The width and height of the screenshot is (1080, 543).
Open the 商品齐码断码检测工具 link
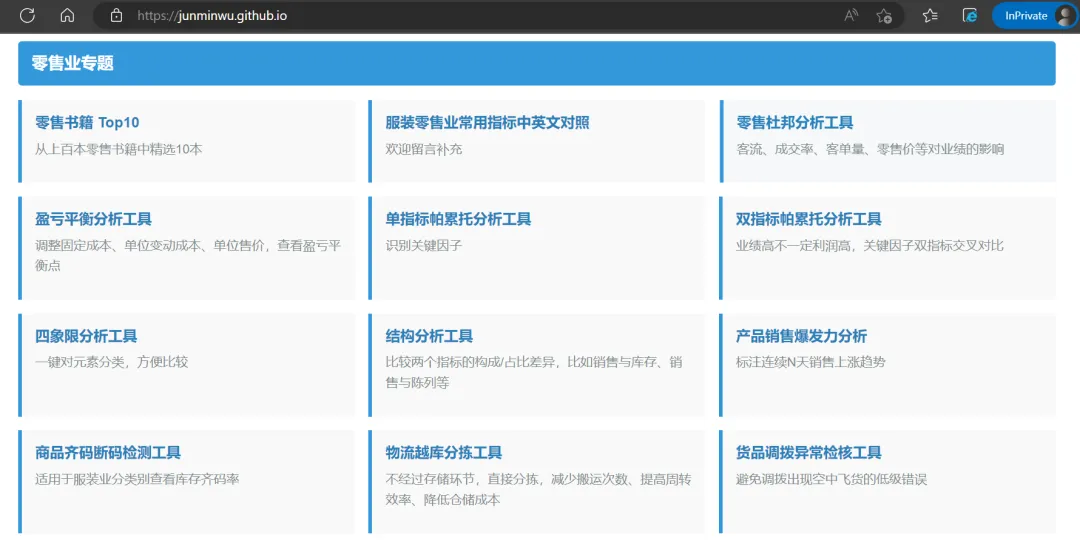click(107, 453)
